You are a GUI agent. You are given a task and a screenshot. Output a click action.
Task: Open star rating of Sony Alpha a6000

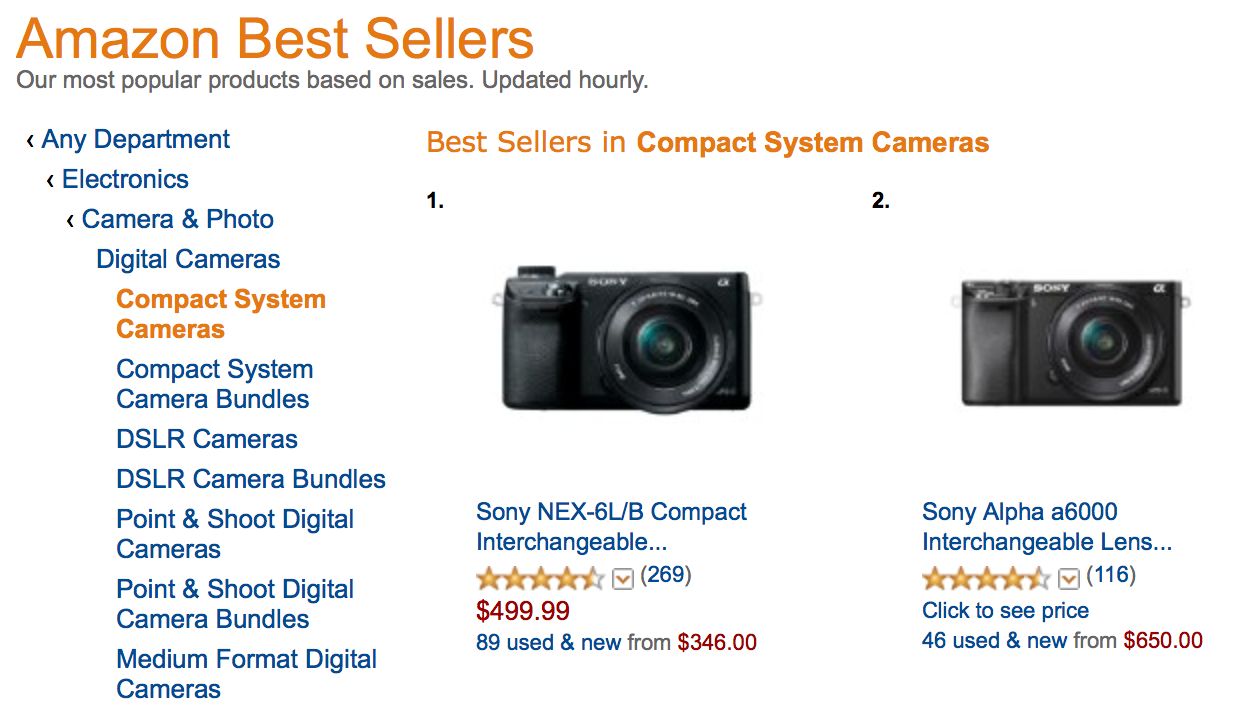point(985,578)
